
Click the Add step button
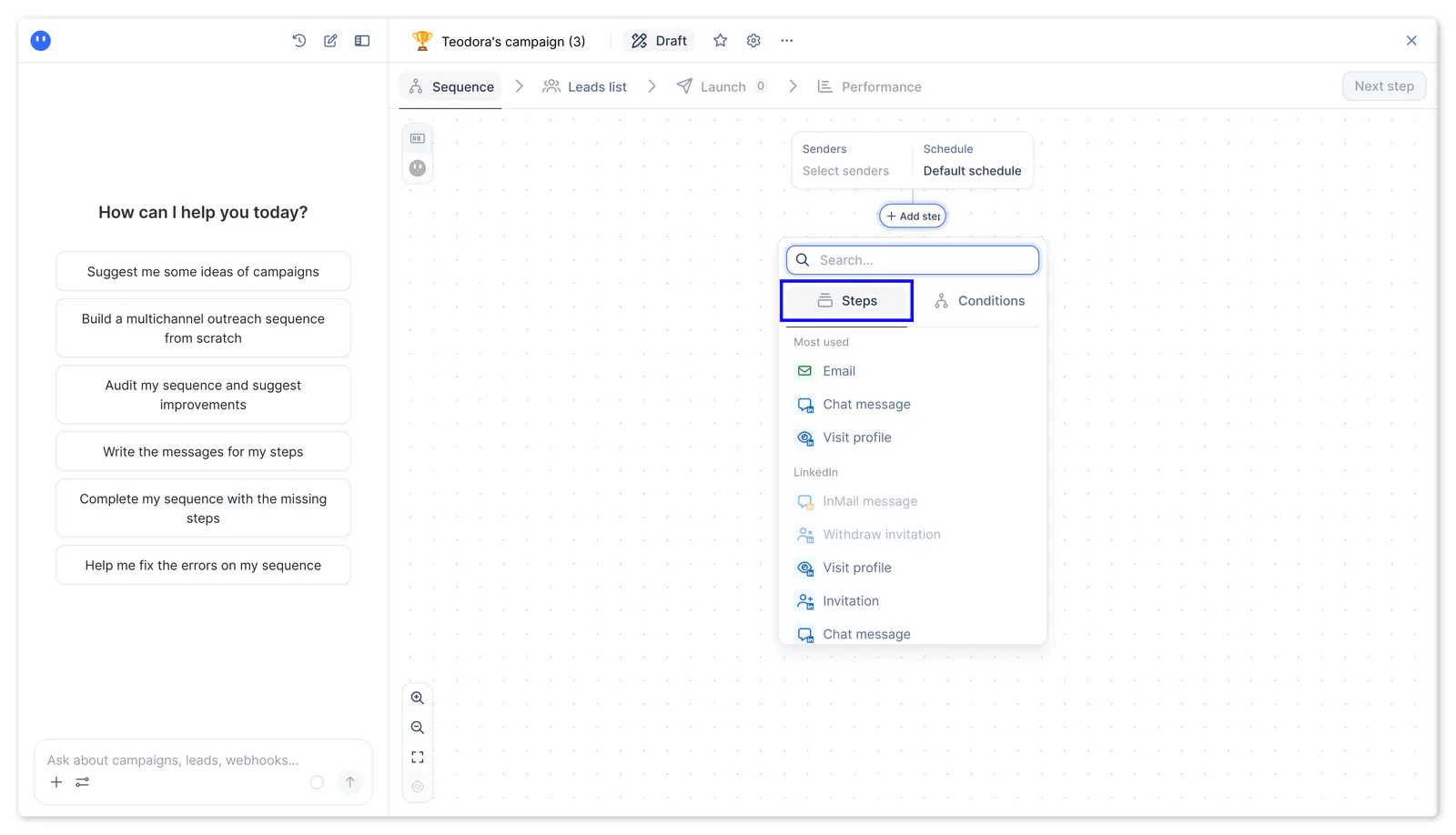pos(913,216)
